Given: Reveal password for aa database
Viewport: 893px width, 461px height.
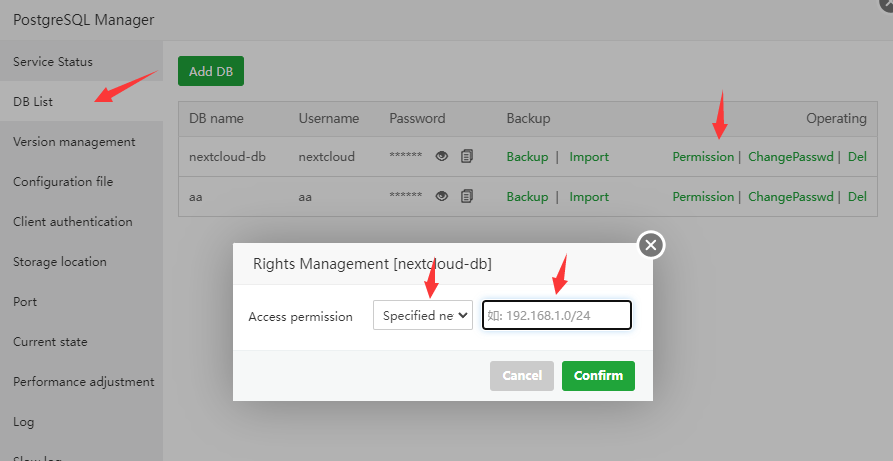Looking at the screenshot, I should (442, 197).
